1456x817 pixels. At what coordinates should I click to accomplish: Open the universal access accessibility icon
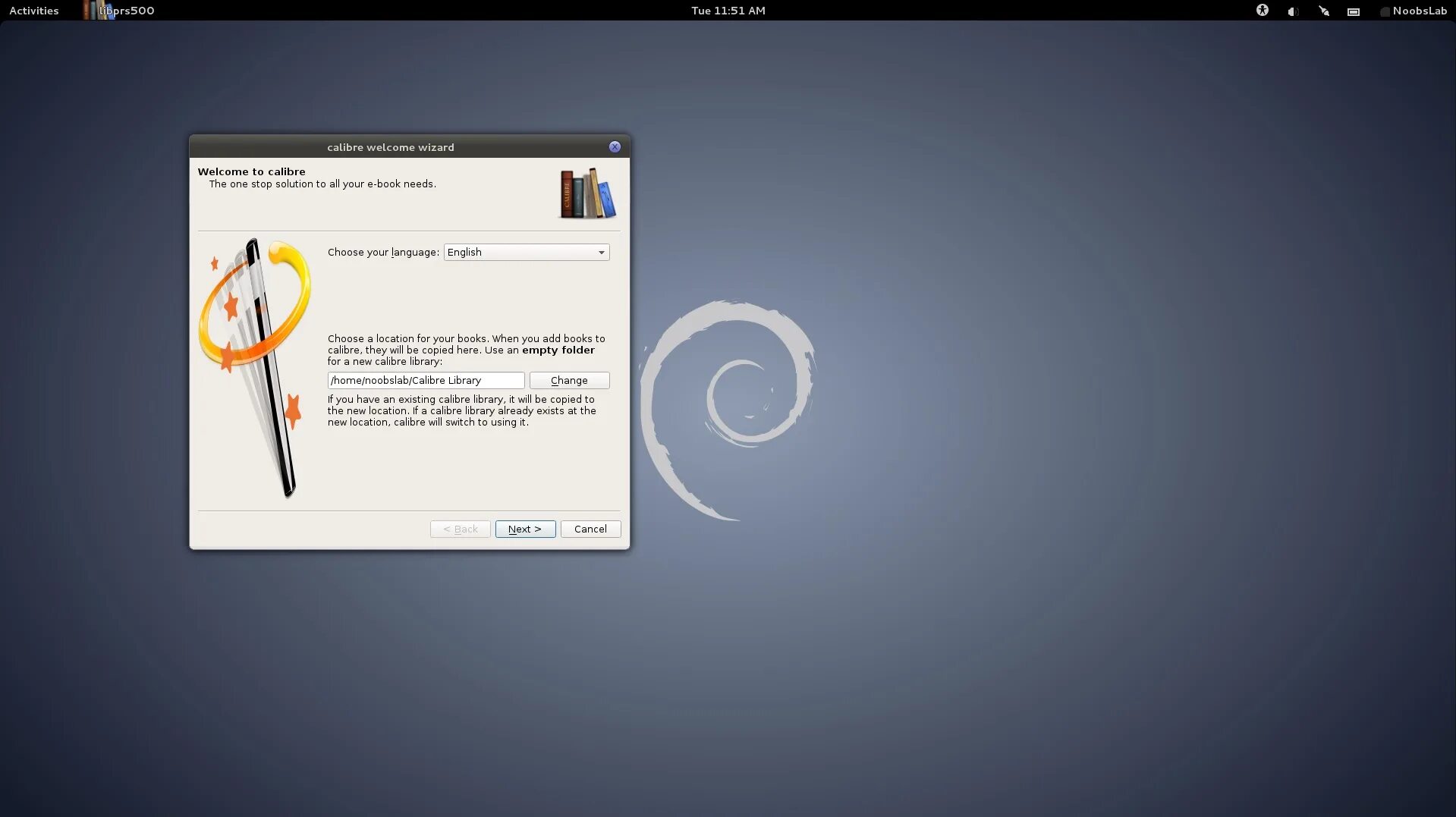coord(1262,11)
